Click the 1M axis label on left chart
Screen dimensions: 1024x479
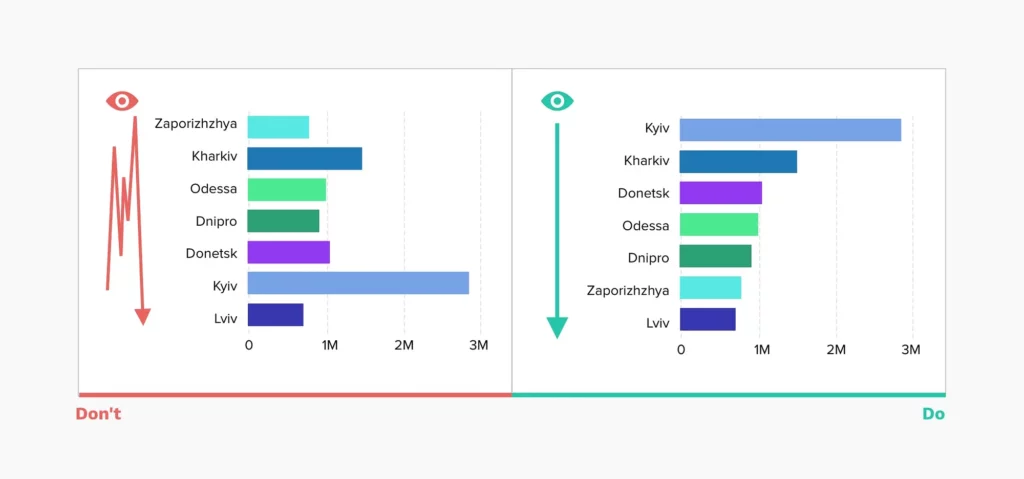329,346
